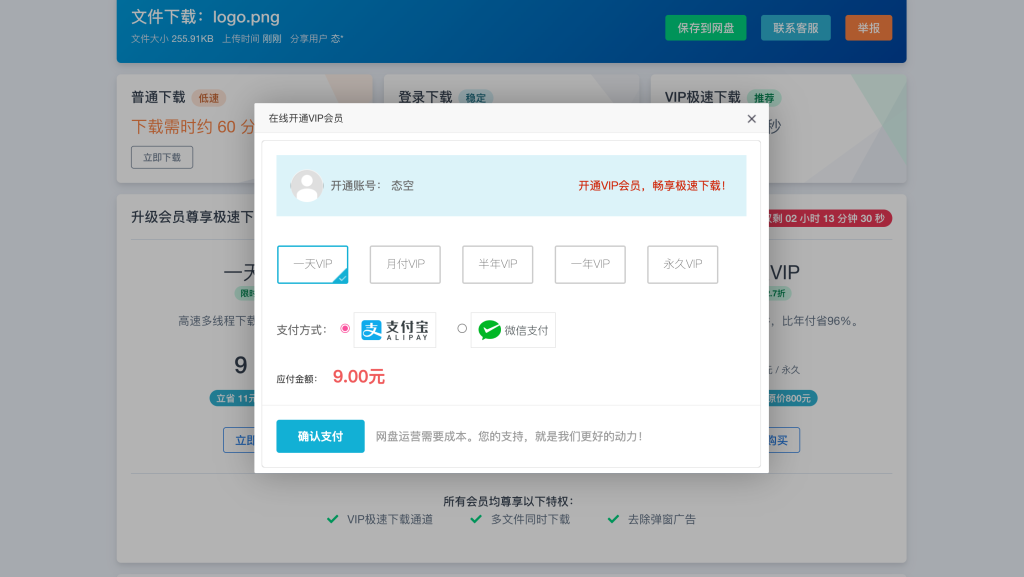Viewport: 1024px width, 577px height.
Task: Click the green checkmark beside VIP极速下载通道
Action: pos(331,519)
